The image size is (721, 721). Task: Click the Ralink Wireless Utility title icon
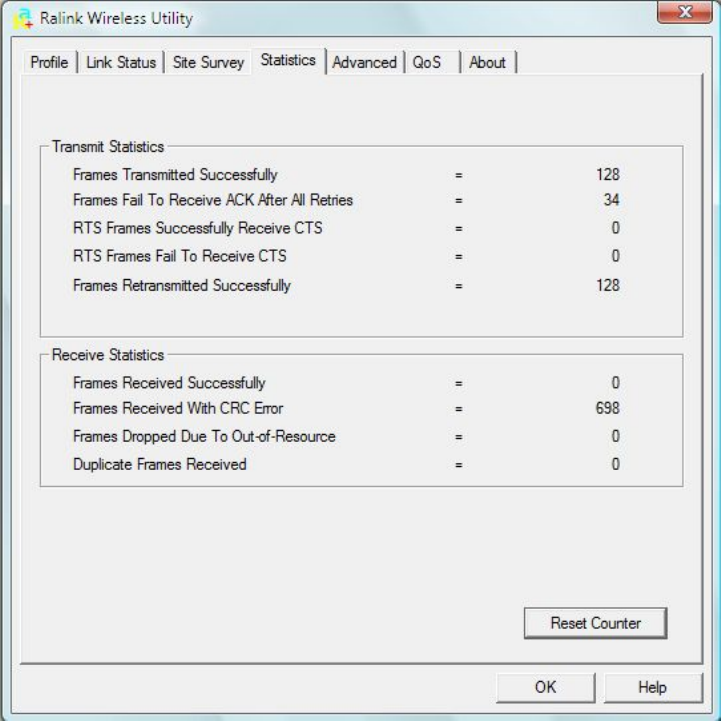[x=23, y=19]
